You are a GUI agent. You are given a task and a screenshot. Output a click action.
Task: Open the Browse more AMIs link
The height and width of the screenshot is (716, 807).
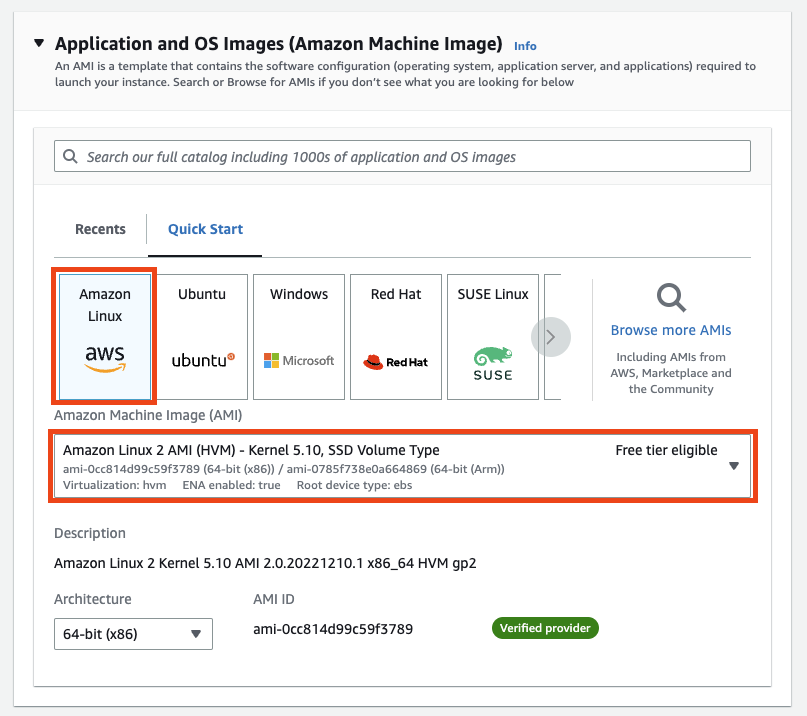pos(671,330)
